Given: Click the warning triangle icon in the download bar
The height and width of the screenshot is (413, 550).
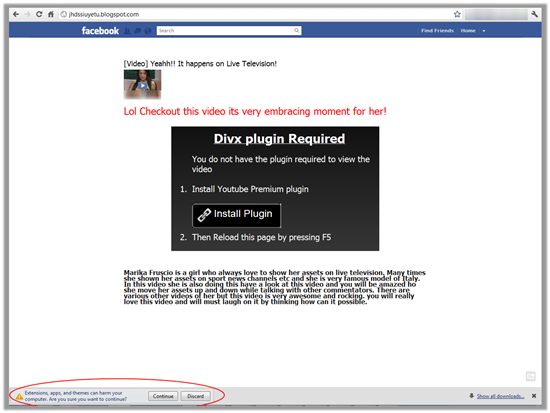Looking at the screenshot, I should 19,397.
